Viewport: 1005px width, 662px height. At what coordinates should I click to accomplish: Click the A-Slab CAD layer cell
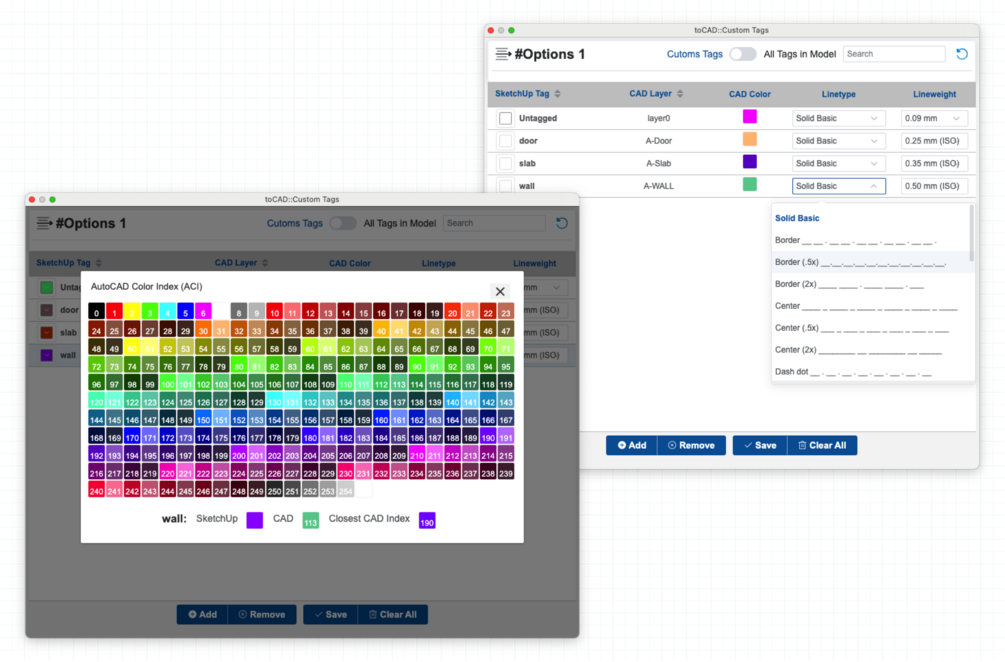point(658,163)
